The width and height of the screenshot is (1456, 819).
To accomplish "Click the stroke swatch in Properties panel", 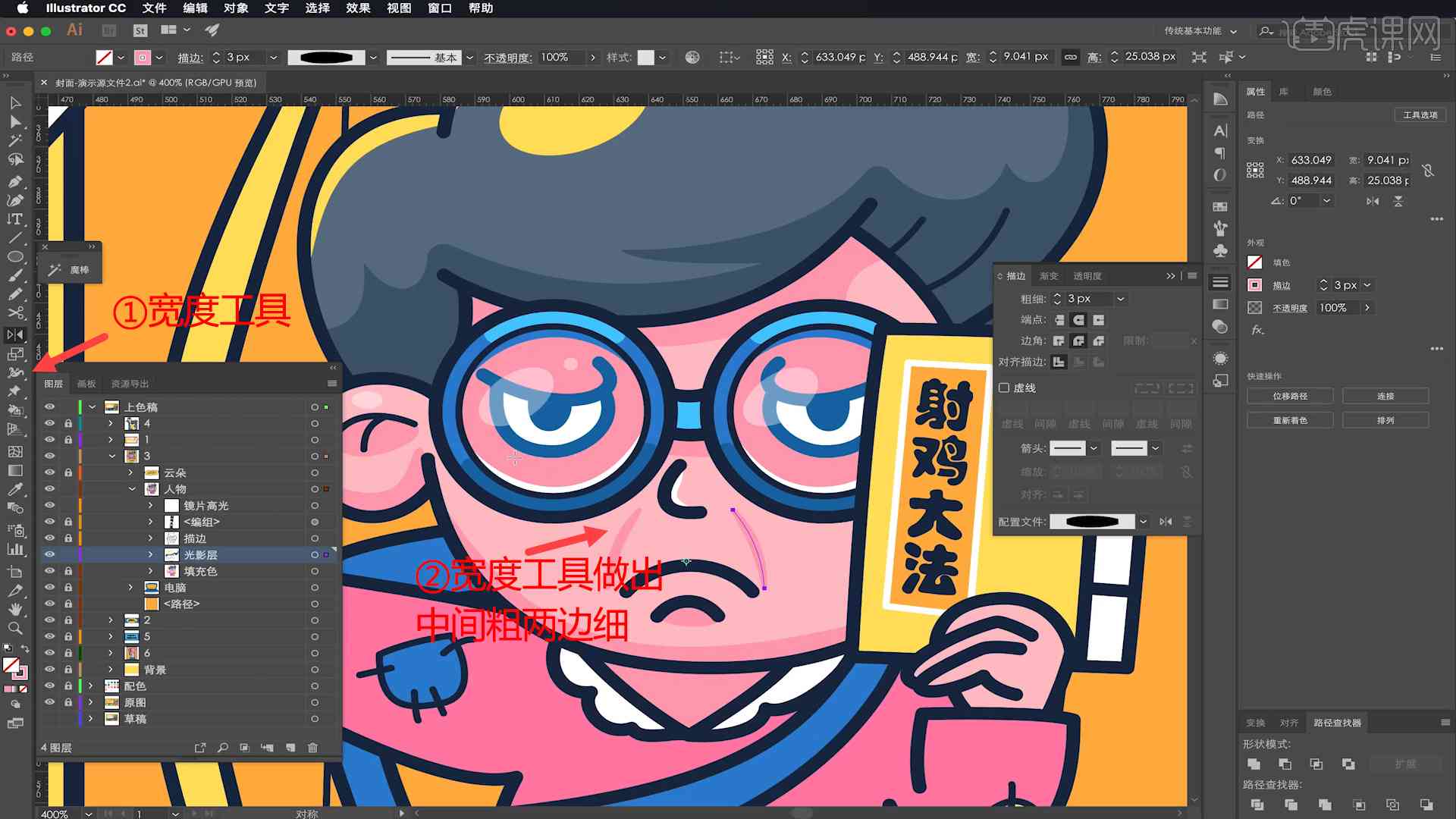I will point(1255,285).
